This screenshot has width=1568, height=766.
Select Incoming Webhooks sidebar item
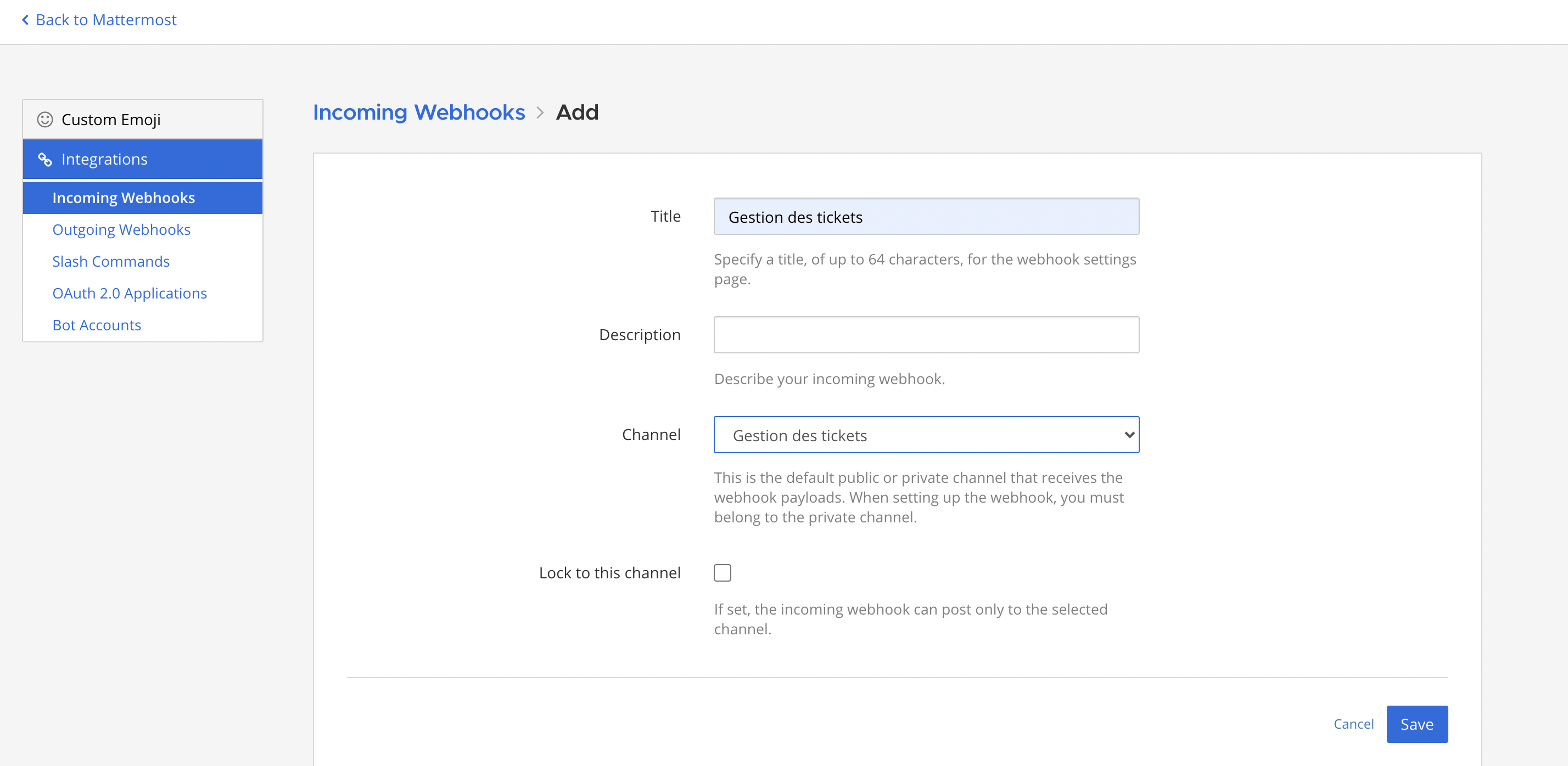[x=124, y=198]
